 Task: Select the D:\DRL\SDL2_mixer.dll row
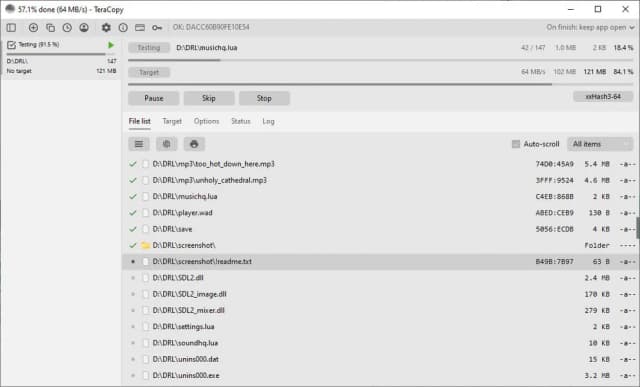click(x=381, y=310)
